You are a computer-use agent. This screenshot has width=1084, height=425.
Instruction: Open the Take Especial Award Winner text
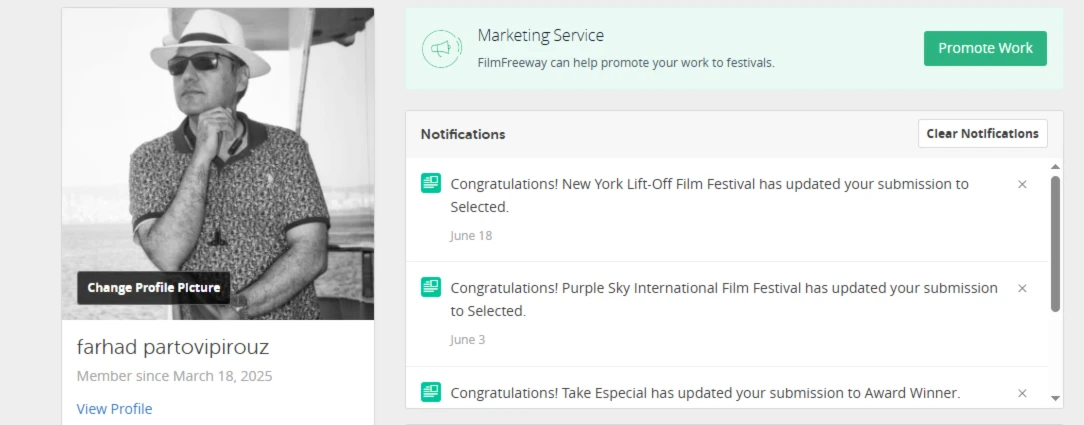tap(705, 393)
